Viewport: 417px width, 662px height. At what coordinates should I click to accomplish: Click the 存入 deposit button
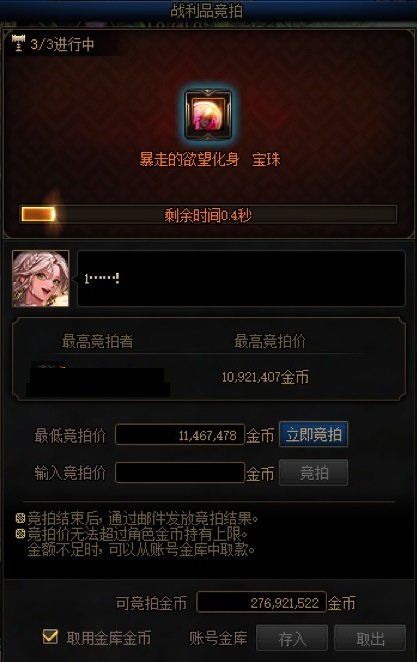(292, 638)
